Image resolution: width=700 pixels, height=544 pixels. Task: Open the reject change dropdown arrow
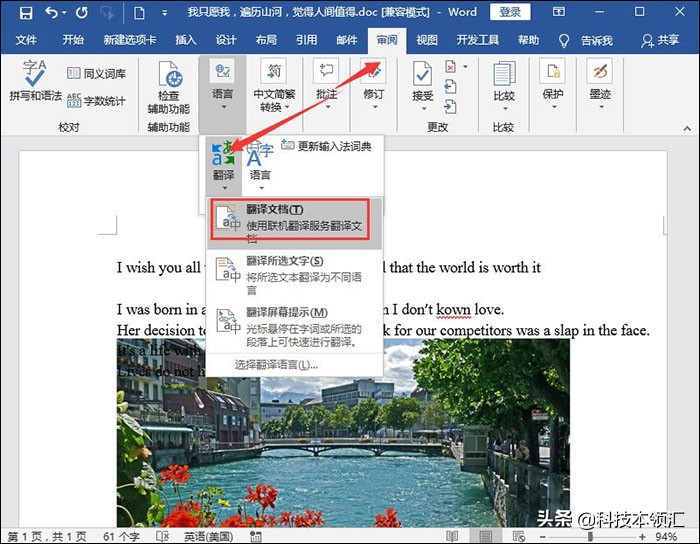tap(465, 67)
